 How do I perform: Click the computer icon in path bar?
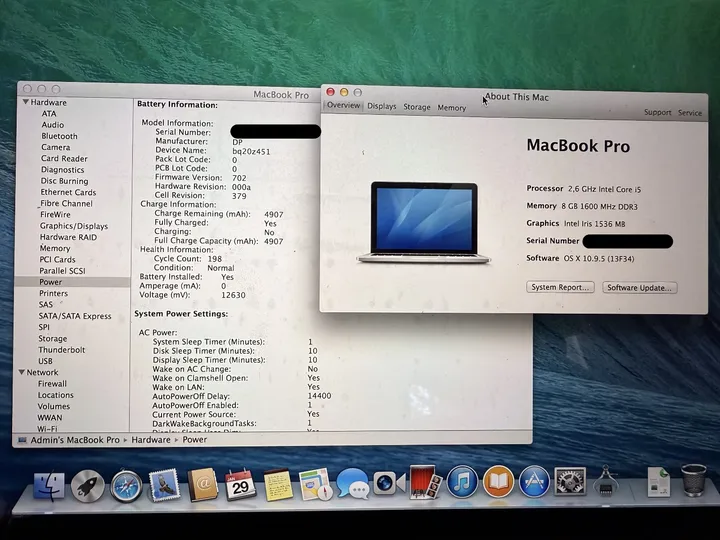[22, 440]
